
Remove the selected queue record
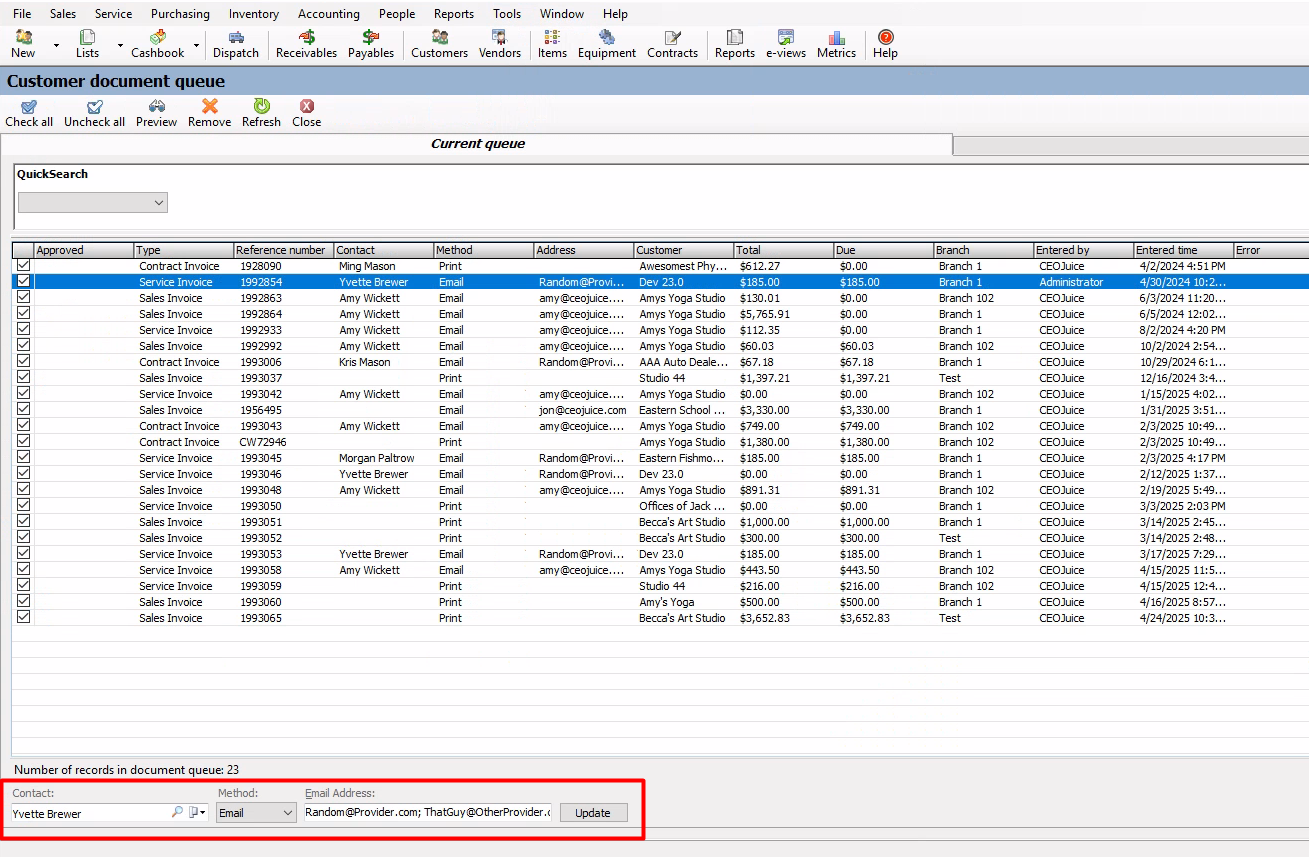click(209, 113)
